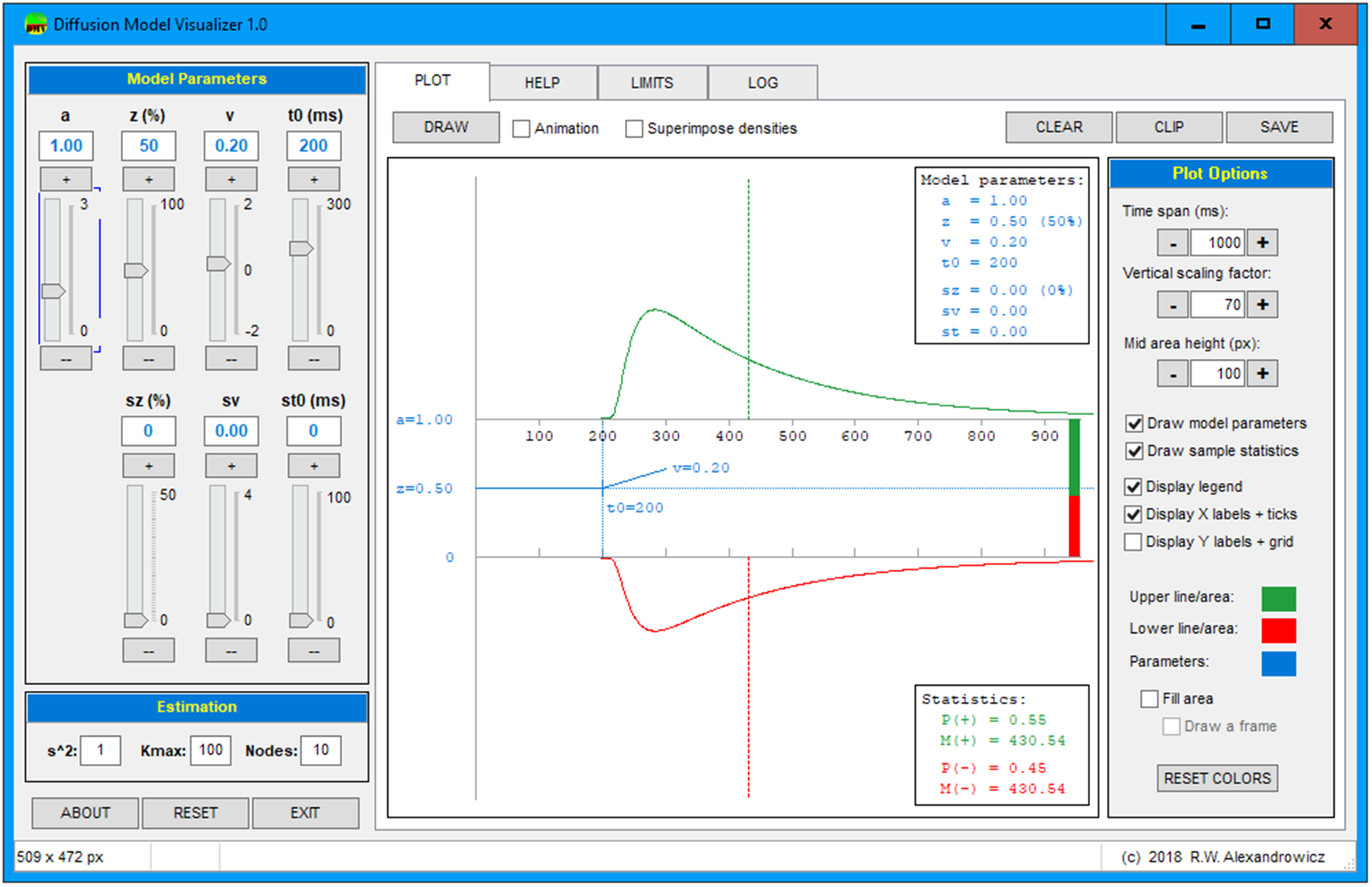Click the SAVE plot button

(x=1279, y=127)
